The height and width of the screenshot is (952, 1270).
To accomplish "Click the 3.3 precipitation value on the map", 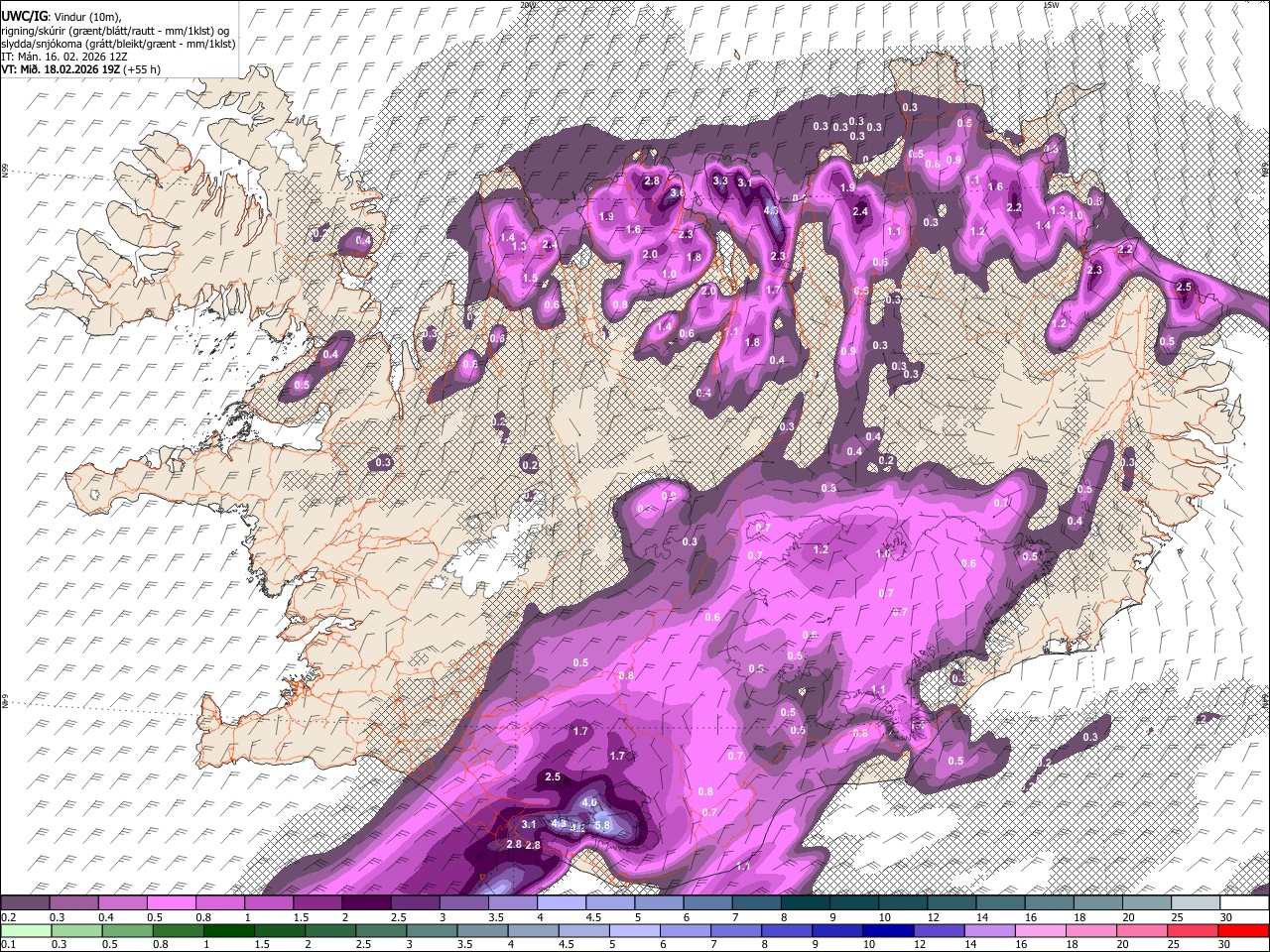I will (x=720, y=180).
